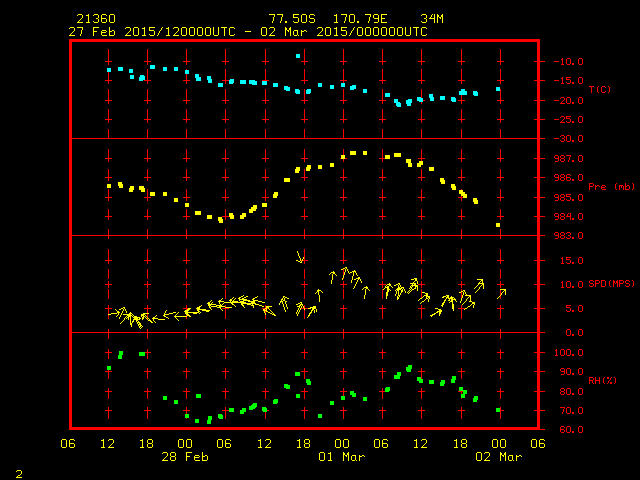The width and height of the screenshot is (640, 480).
Task: Click the last yellow pressure point near 983.5
Action: coord(498,225)
